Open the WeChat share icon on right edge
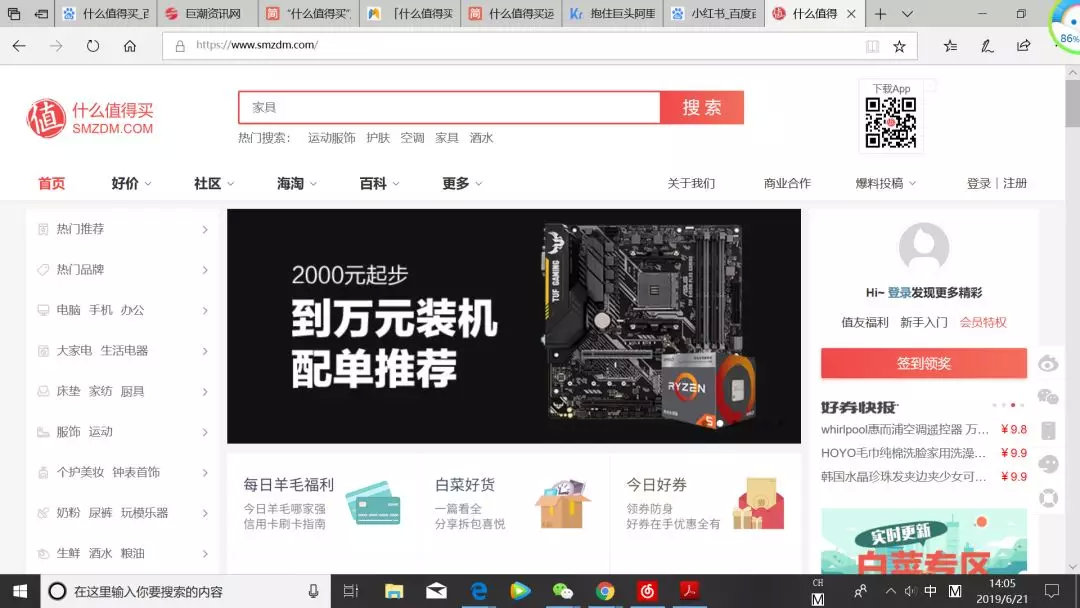 click(1049, 398)
